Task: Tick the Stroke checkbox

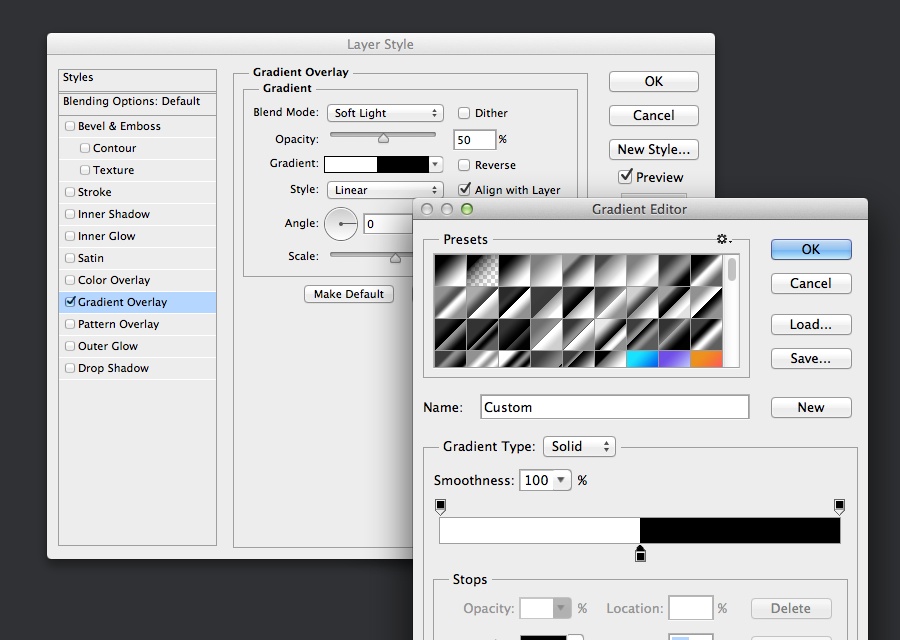Action: click(x=70, y=192)
